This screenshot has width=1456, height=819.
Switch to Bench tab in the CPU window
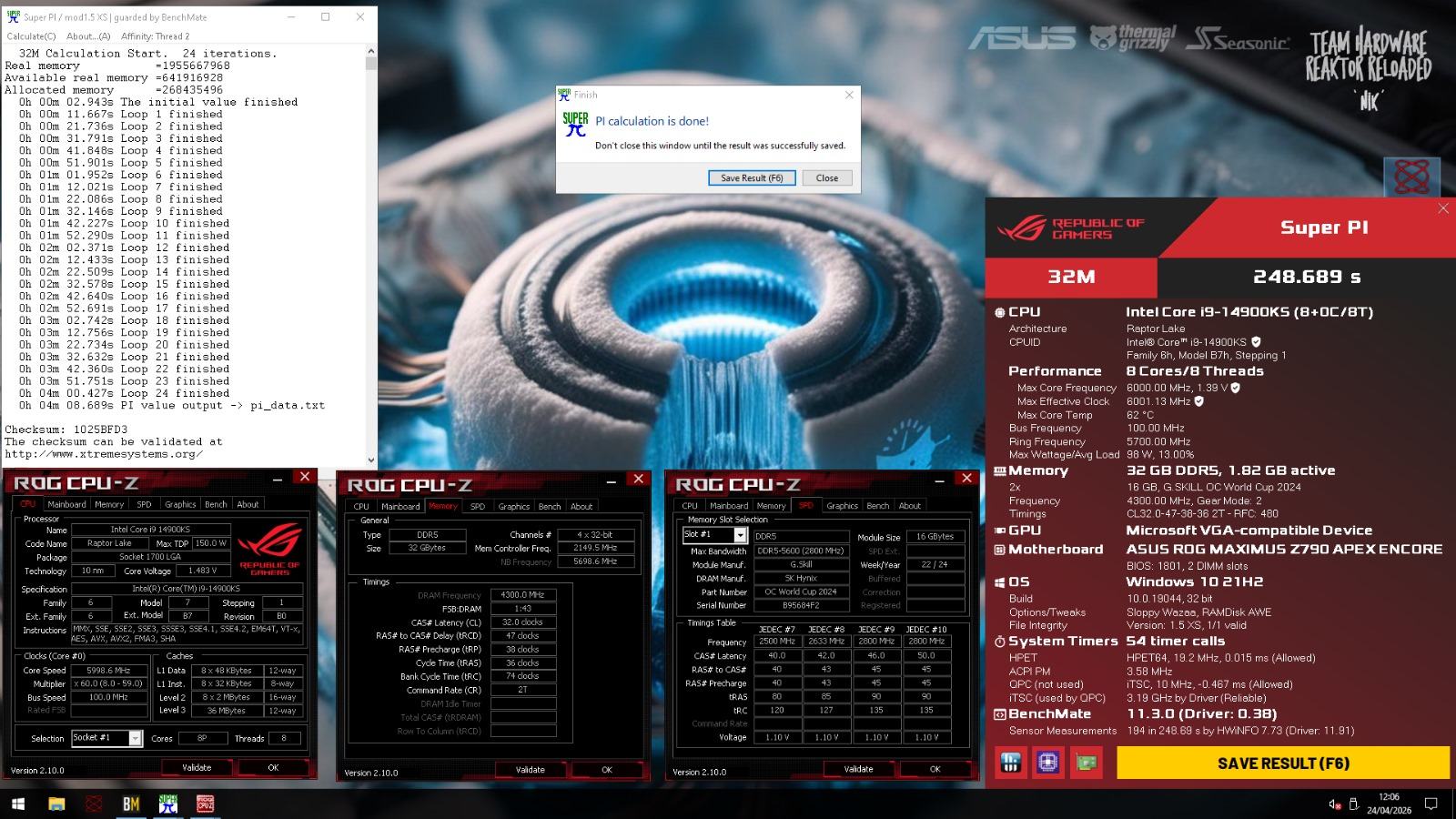(216, 504)
